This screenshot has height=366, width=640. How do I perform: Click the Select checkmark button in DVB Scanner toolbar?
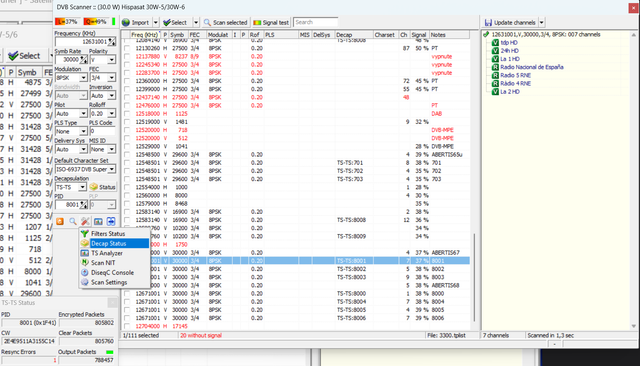pyautogui.click(x=175, y=22)
